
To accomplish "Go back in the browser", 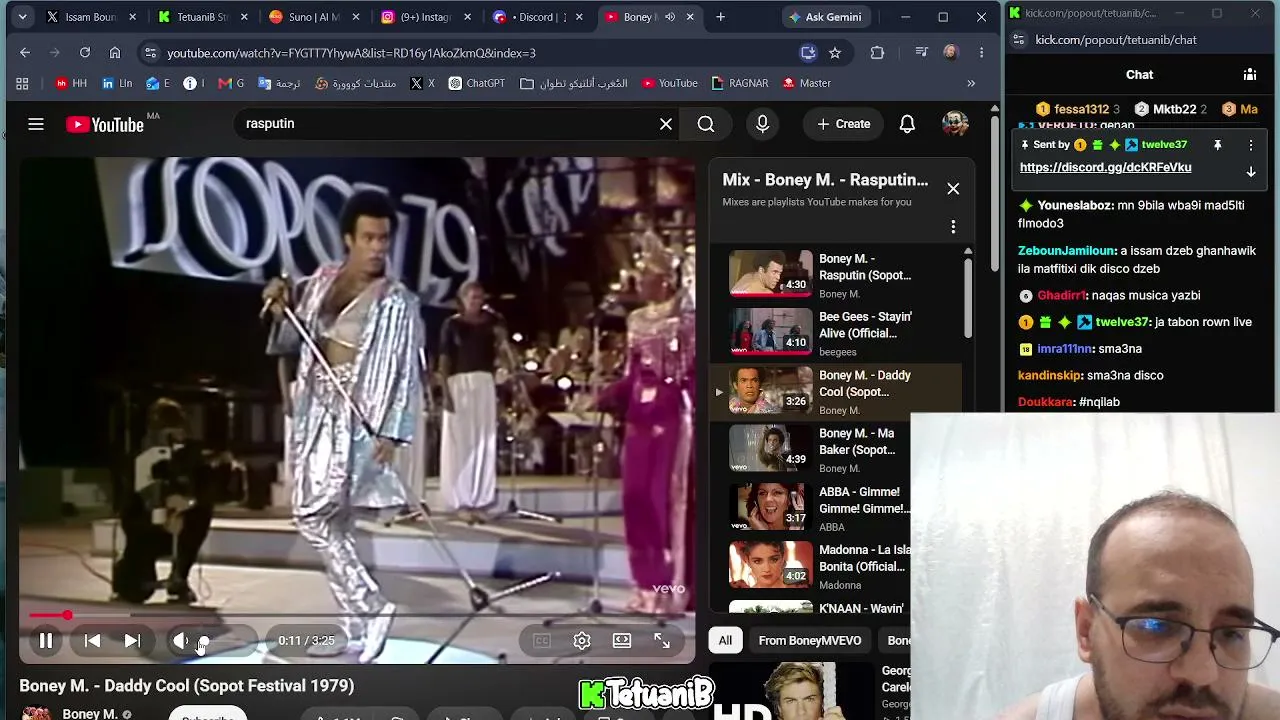I will pos(25,53).
